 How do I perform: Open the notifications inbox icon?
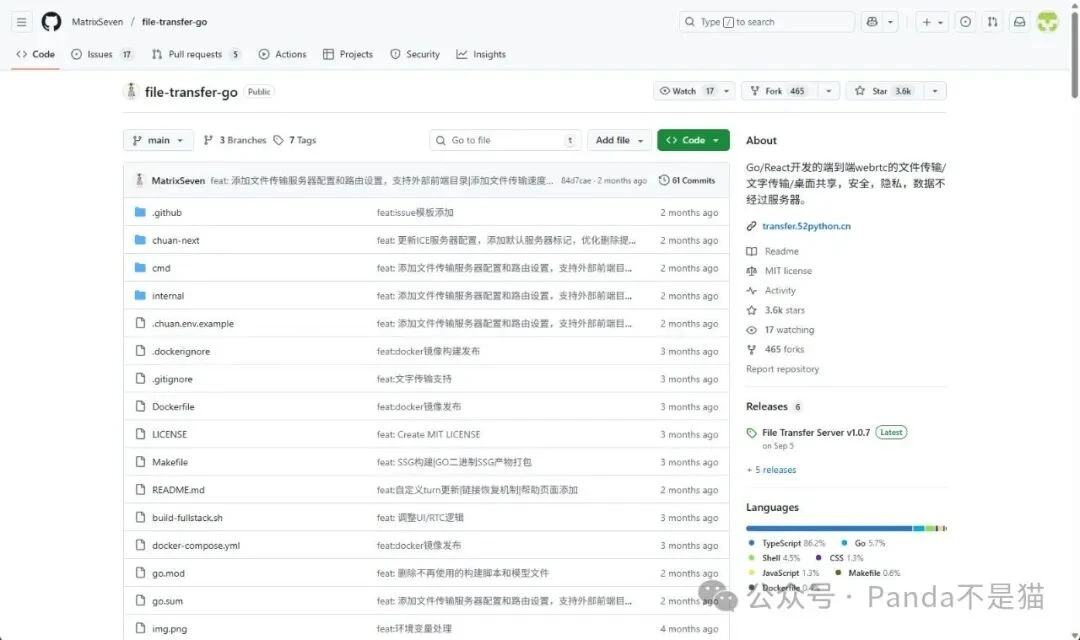pyautogui.click(x=1019, y=22)
